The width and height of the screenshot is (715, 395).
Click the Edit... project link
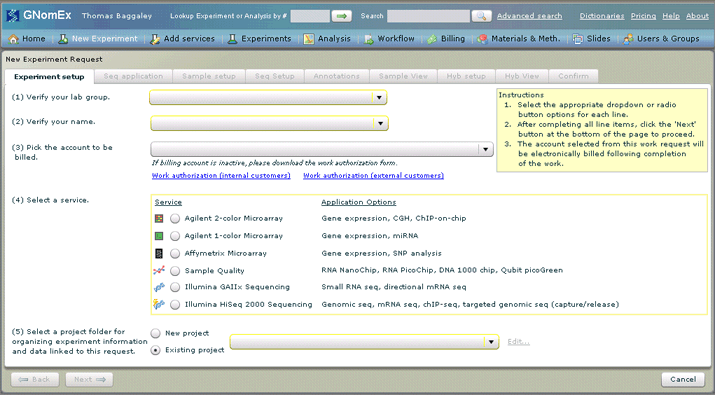pyautogui.click(x=518, y=342)
